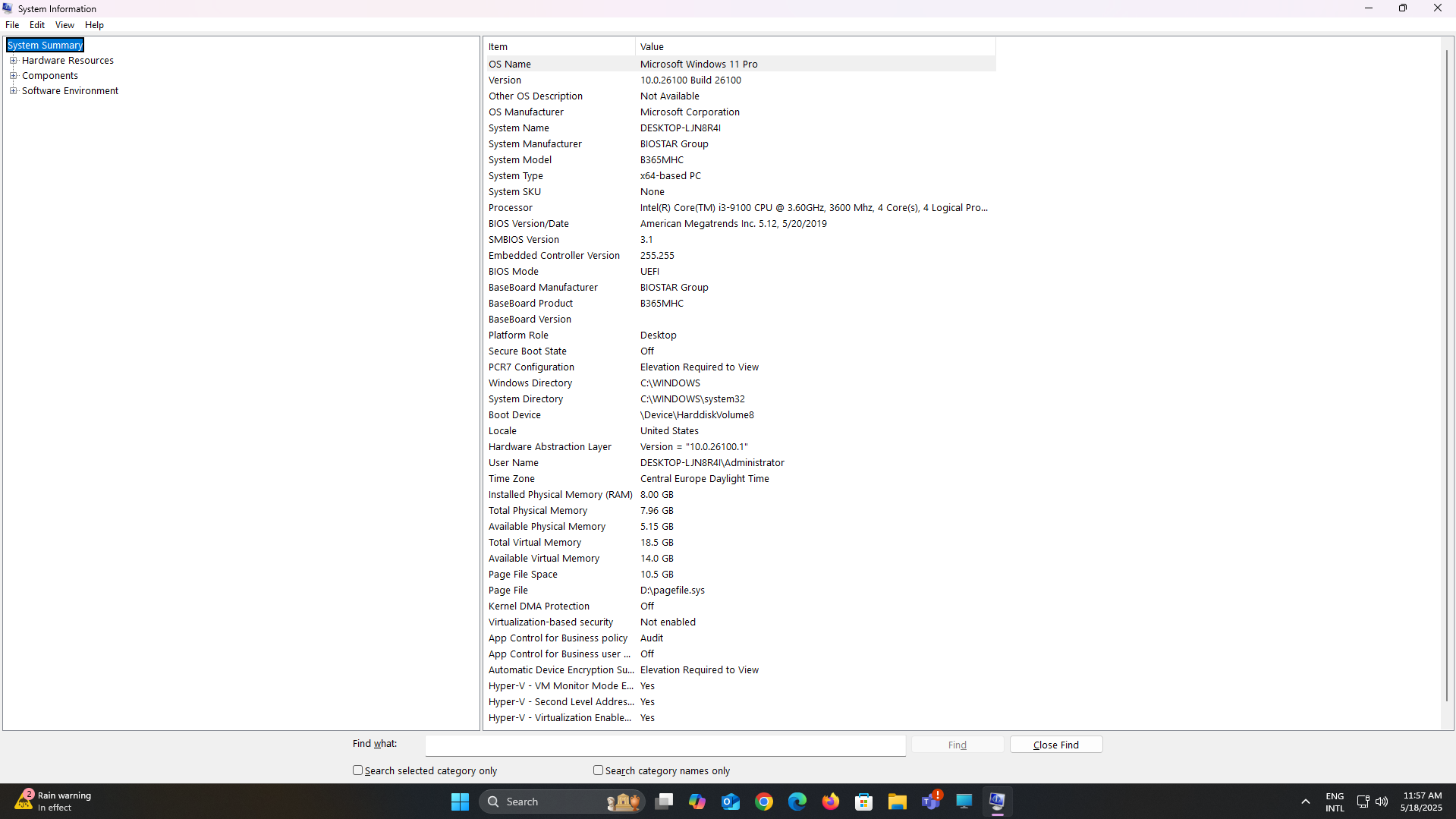Image resolution: width=1456 pixels, height=819 pixels.
Task: Select the Embedded Controller Version row
Action: click(x=741, y=256)
